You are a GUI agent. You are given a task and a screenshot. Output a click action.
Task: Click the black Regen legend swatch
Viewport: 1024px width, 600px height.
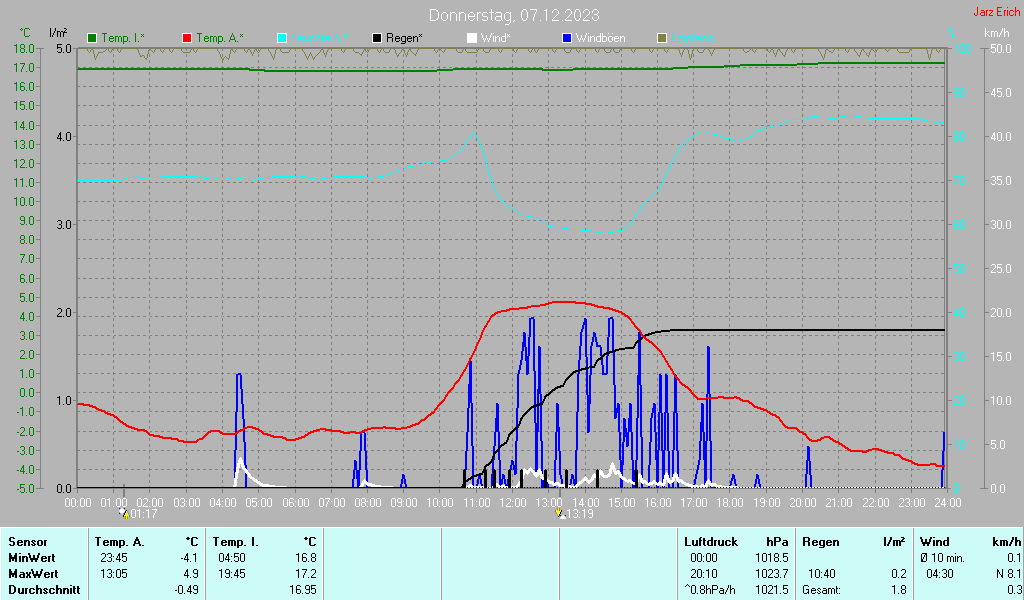(x=377, y=38)
